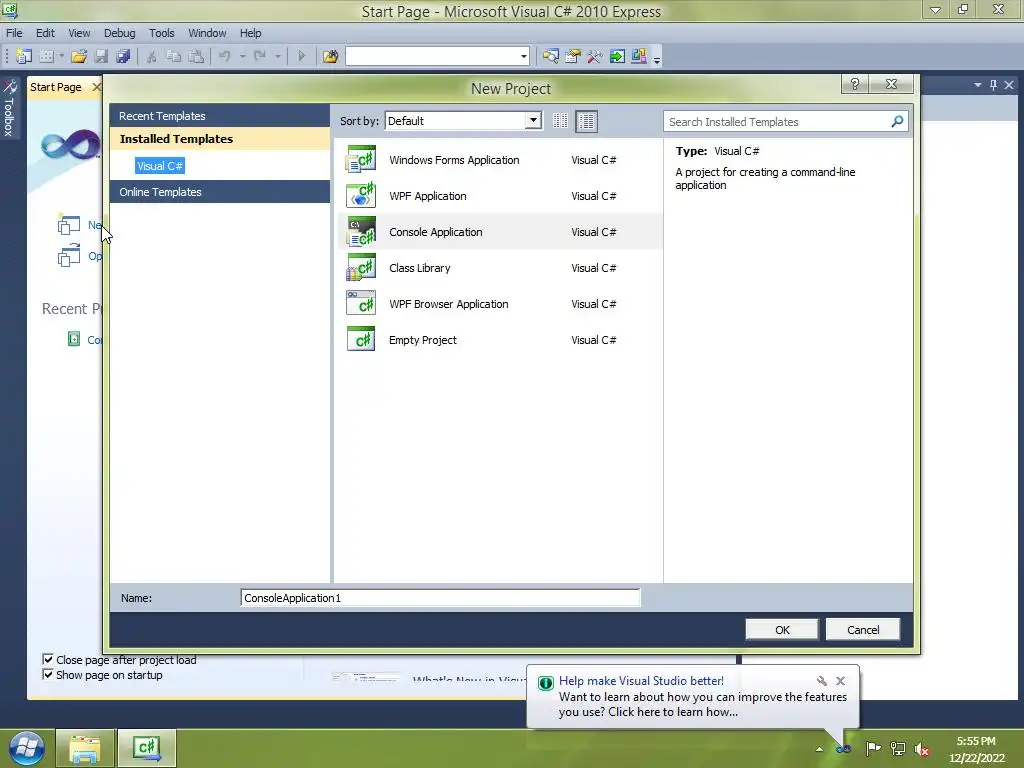Select the Console Application template icon
This screenshot has width=1024, height=768.
pyautogui.click(x=361, y=231)
